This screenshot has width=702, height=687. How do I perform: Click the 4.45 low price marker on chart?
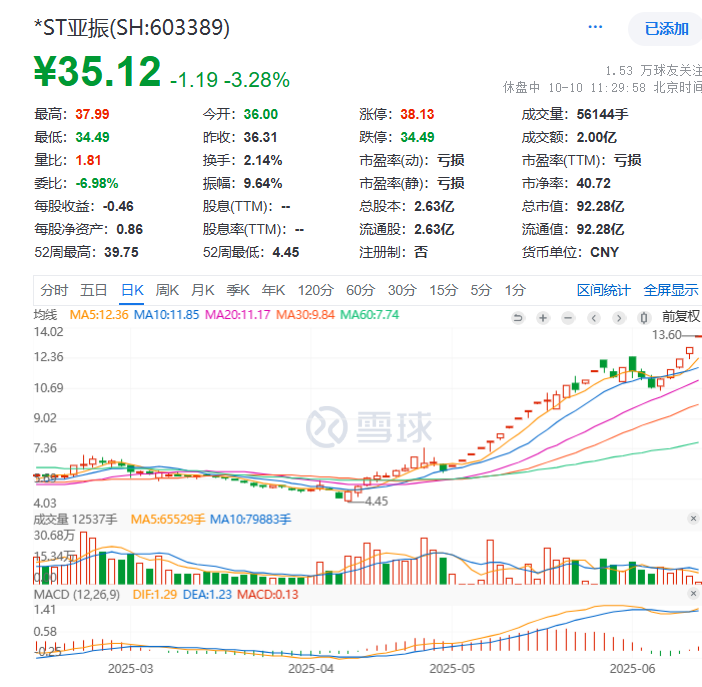click(x=377, y=501)
